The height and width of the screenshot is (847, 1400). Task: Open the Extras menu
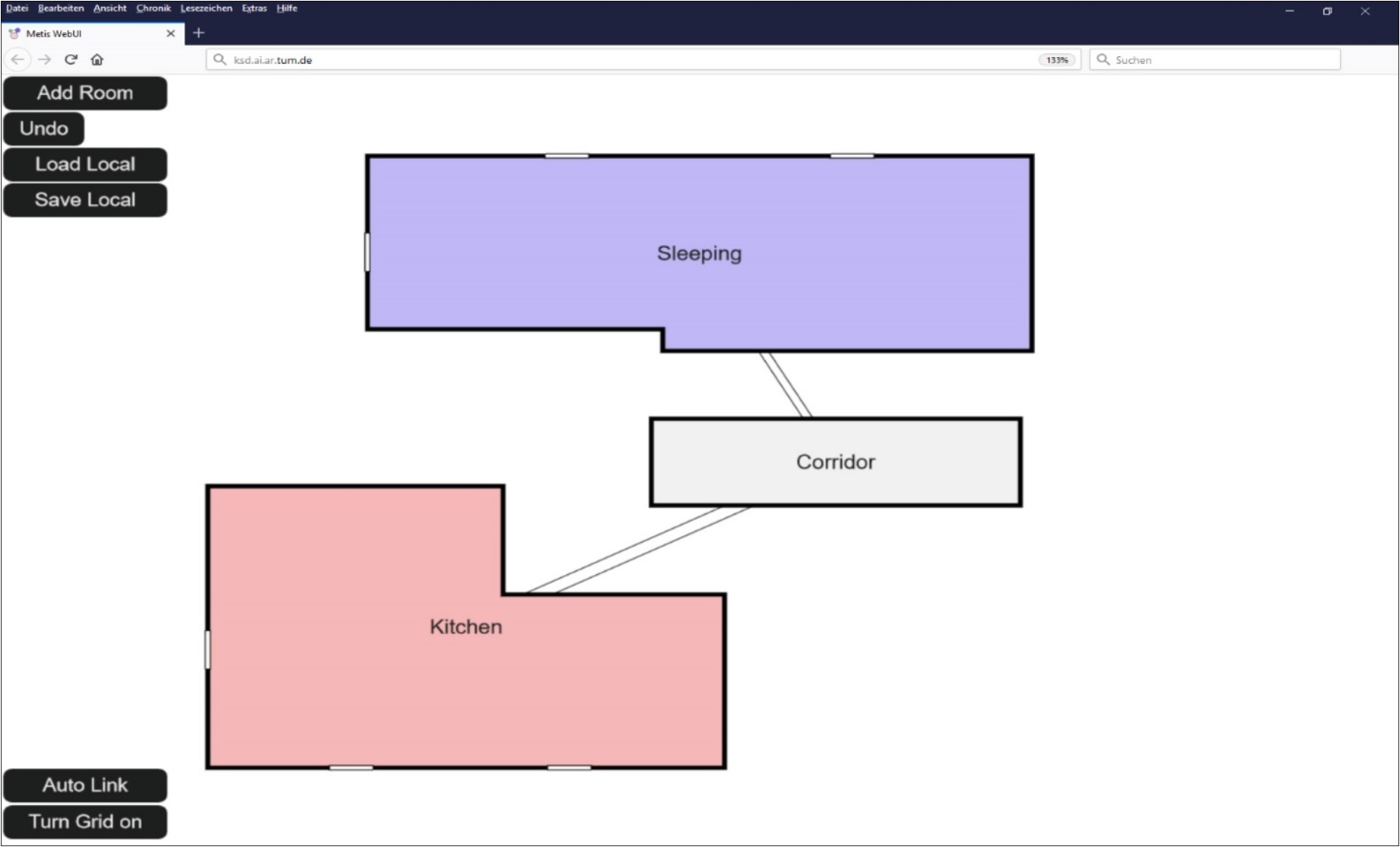tap(254, 8)
